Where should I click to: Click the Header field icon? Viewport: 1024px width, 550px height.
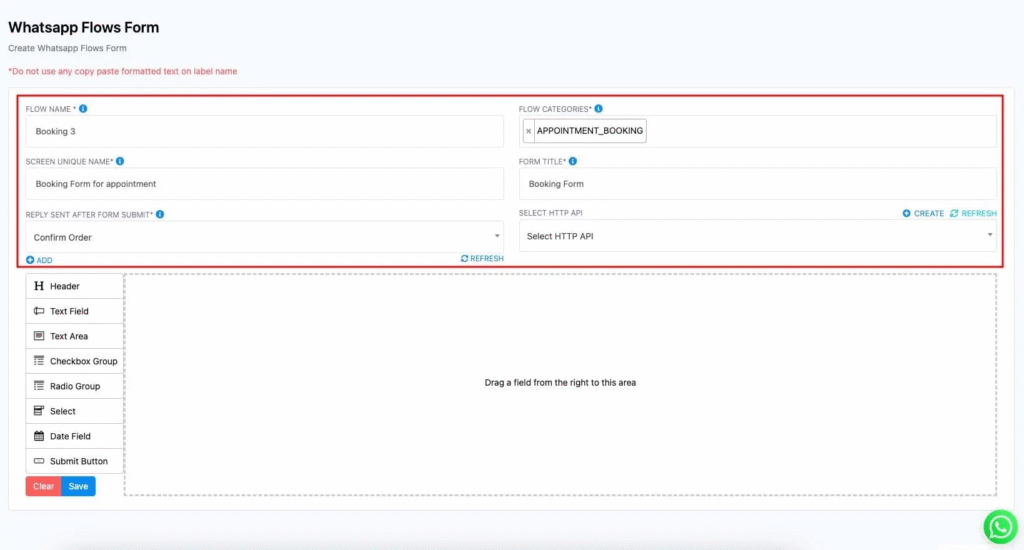pyautogui.click(x=39, y=286)
